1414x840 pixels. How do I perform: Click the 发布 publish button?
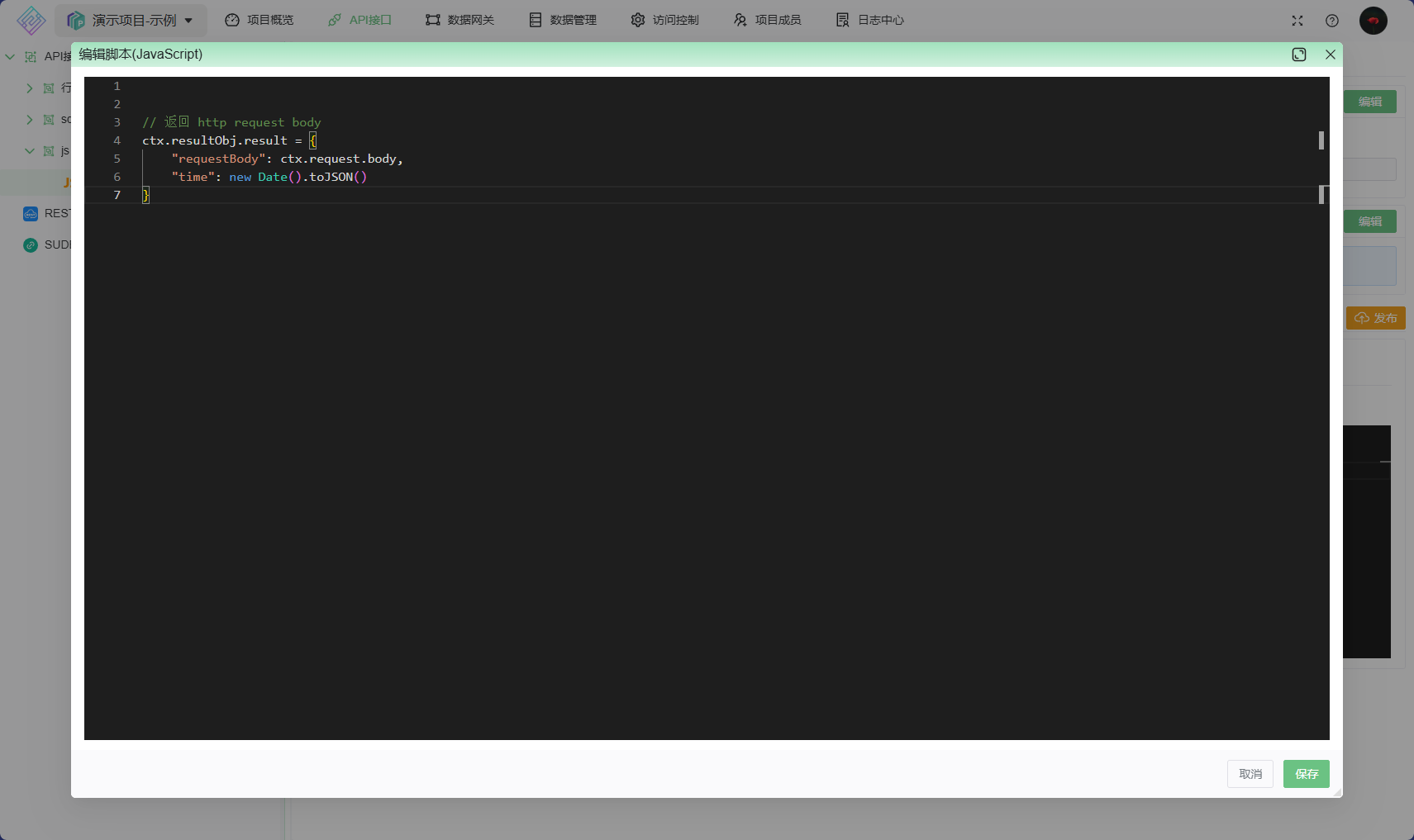click(x=1376, y=318)
